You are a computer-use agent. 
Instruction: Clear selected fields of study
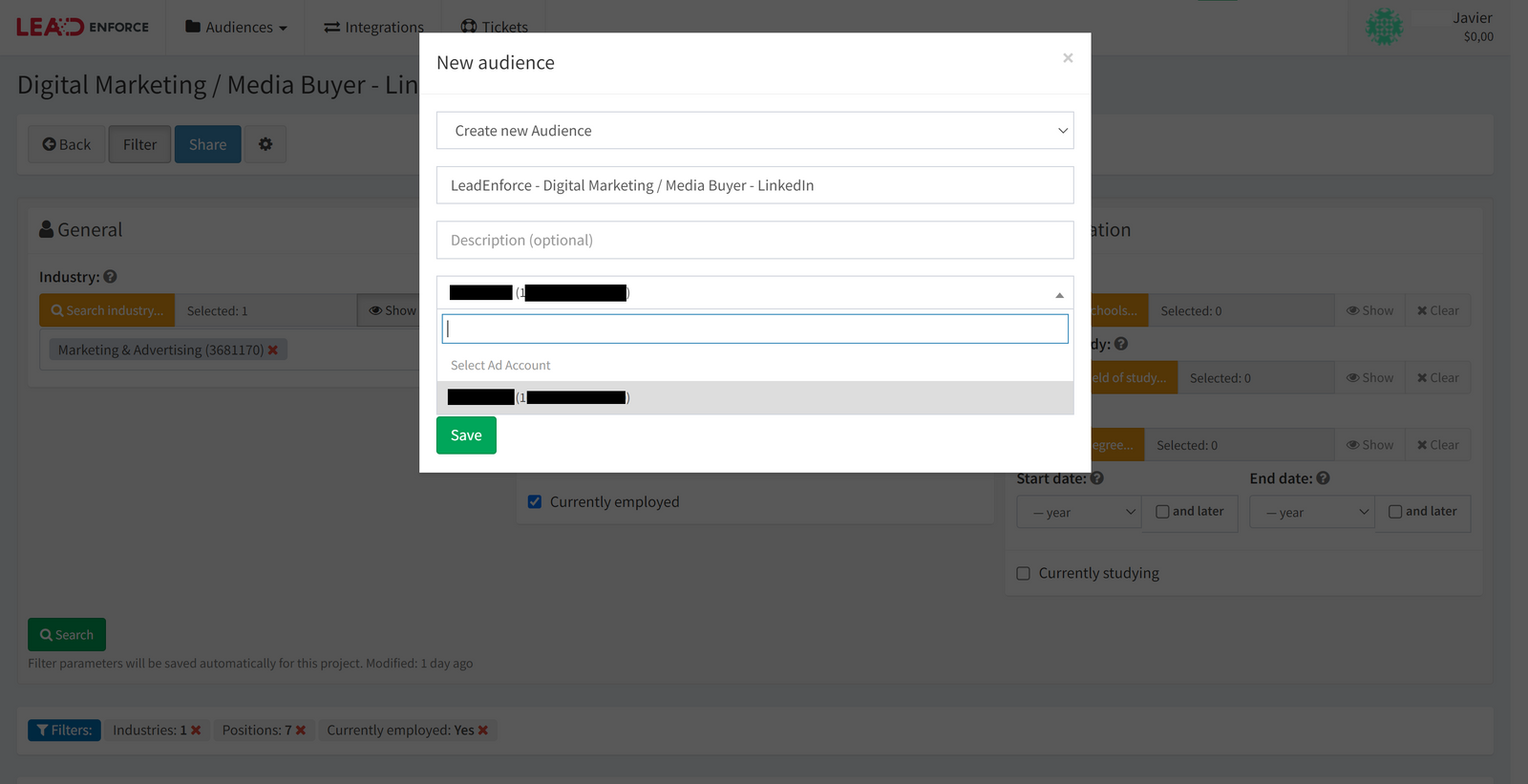1438,378
